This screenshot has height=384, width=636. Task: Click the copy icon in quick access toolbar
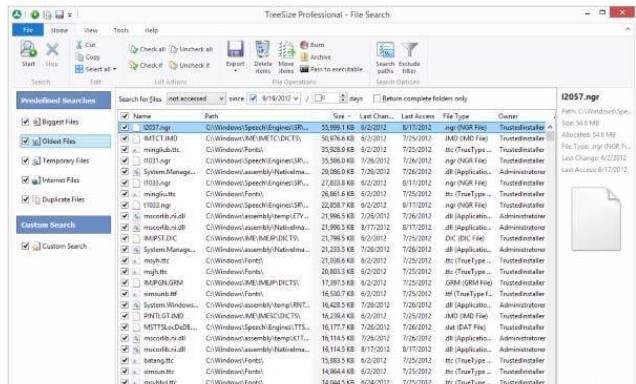tap(47, 15)
